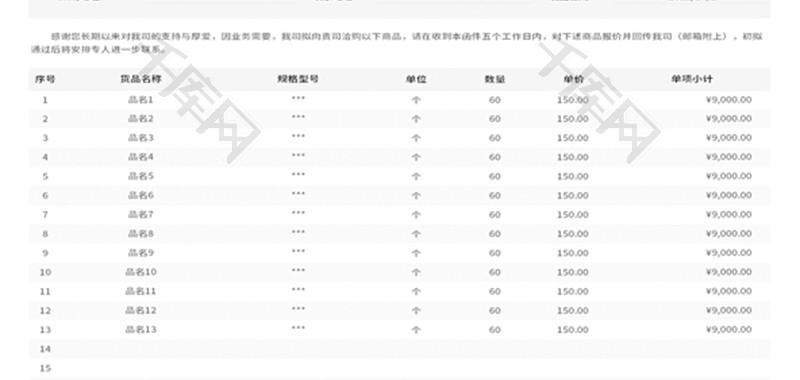Select subtotal ¥9,000.00 for 品名10
800x380 pixels.
click(729, 272)
